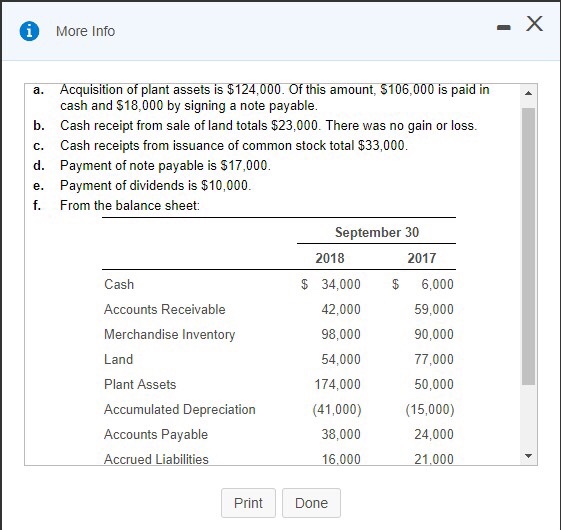Click the vertical scrollbar thumb
The height and width of the screenshot is (530, 561).
(x=528, y=246)
